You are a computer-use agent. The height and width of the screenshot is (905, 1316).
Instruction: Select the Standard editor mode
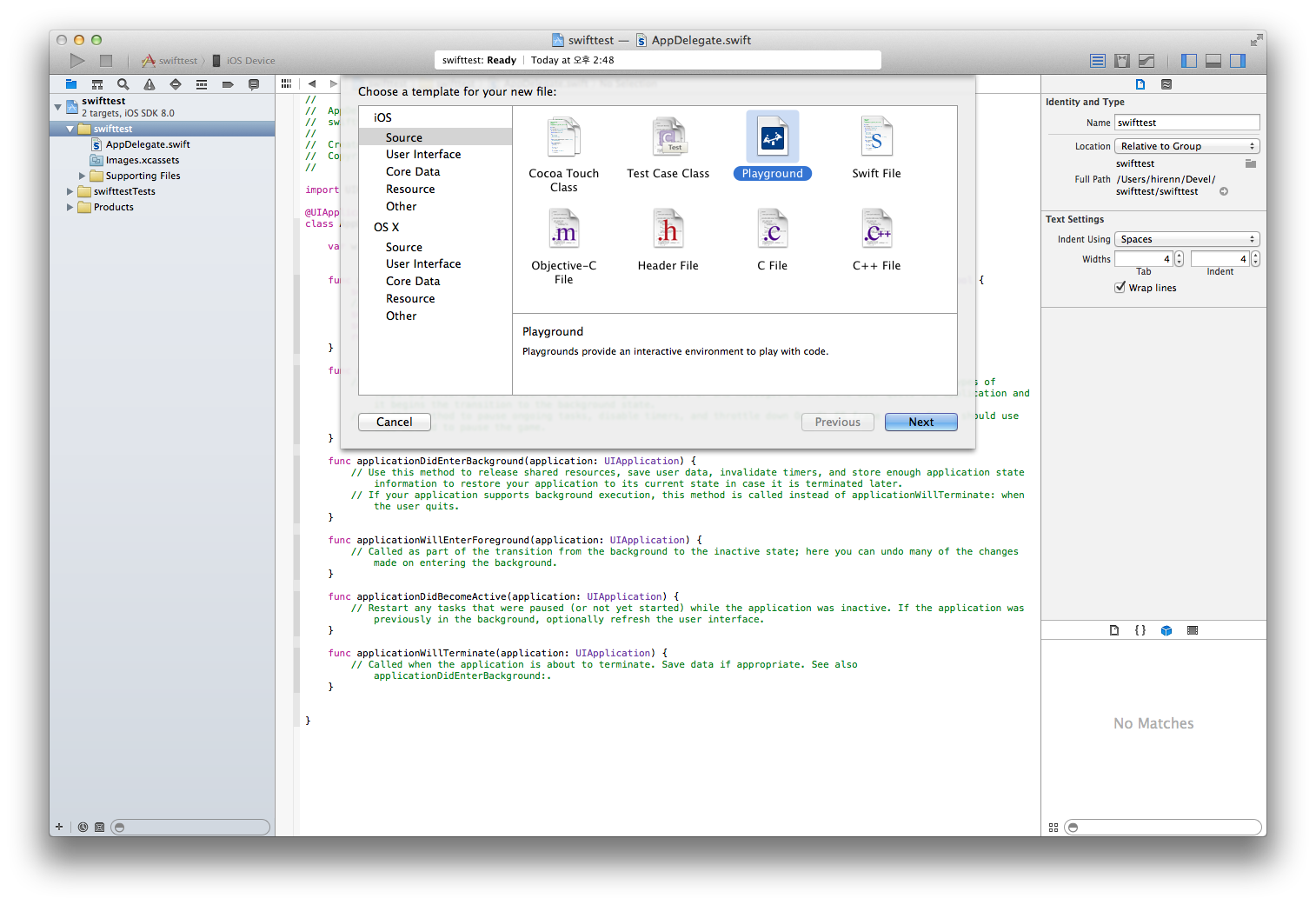click(1098, 61)
